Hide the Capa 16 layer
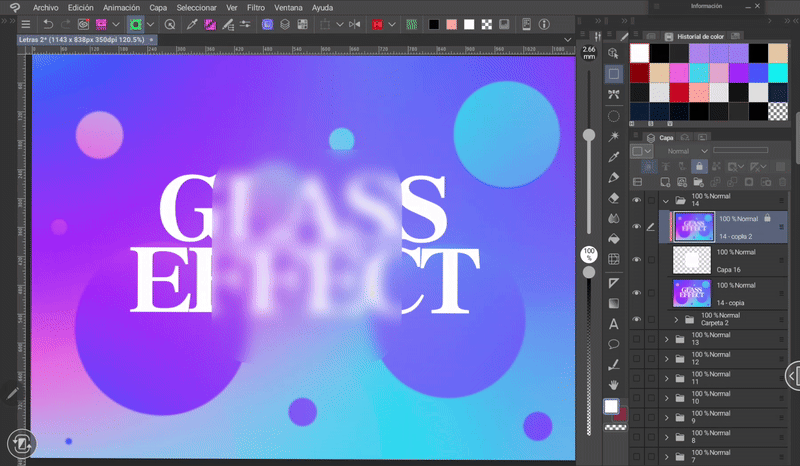 coord(637,259)
